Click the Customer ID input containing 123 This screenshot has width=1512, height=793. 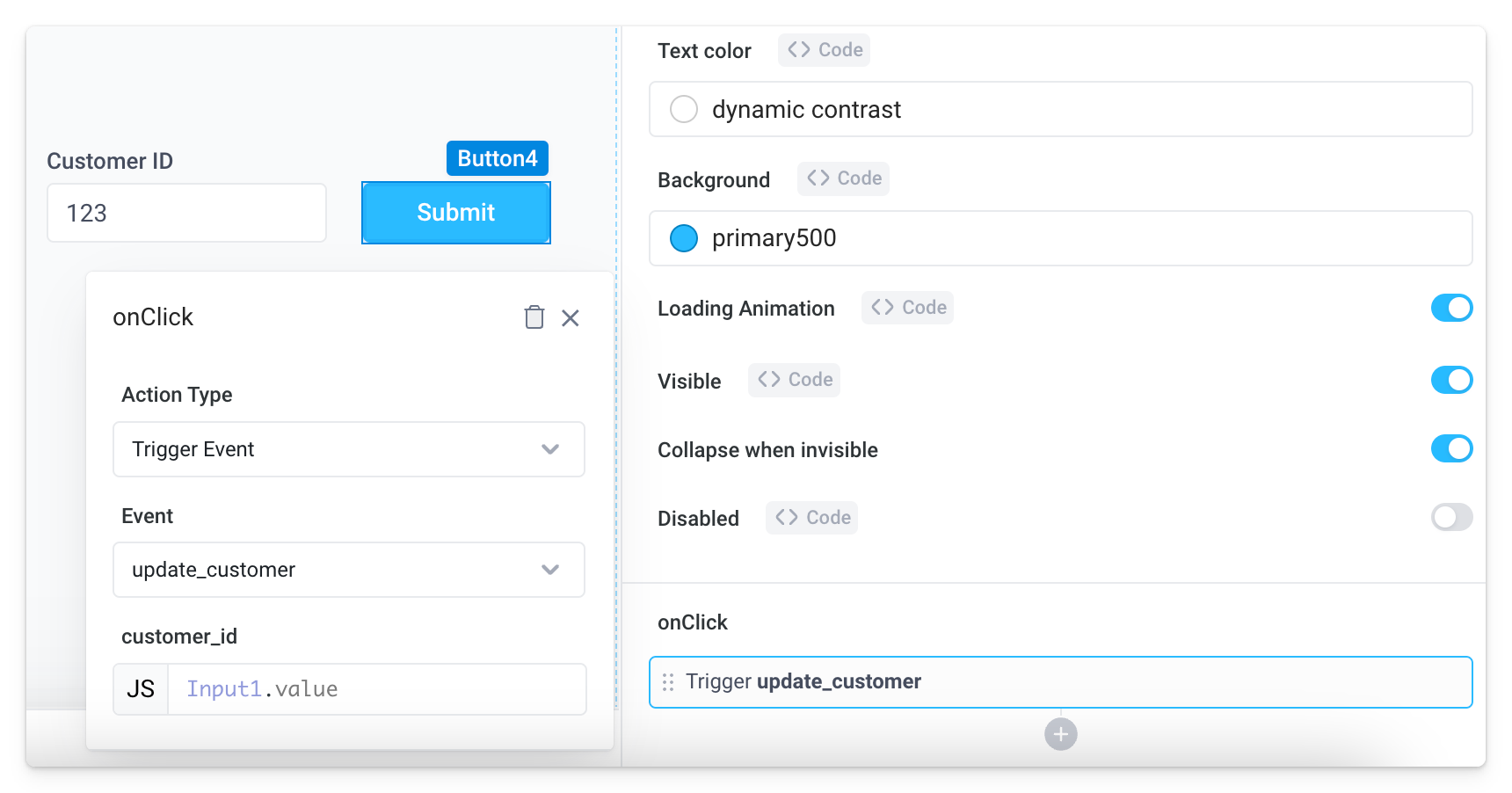(186, 212)
